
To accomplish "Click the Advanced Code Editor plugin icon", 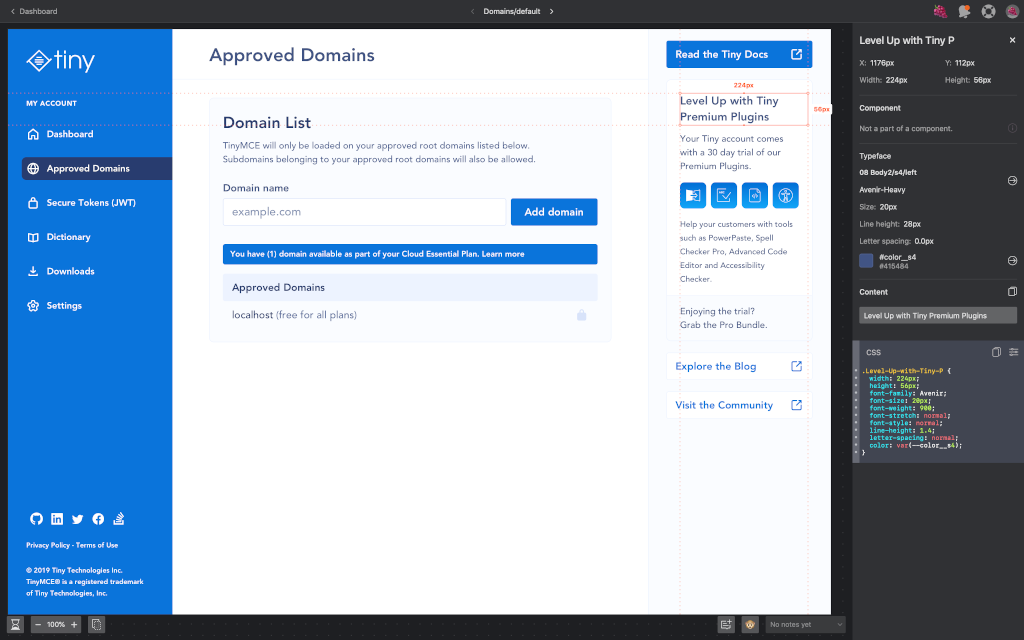I will (755, 195).
